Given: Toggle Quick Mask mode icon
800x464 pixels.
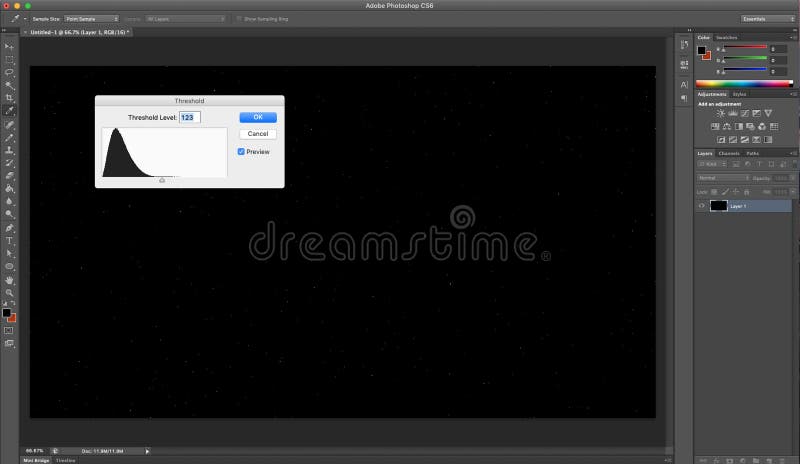Looking at the screenshot, I should (x=9, y=331).
